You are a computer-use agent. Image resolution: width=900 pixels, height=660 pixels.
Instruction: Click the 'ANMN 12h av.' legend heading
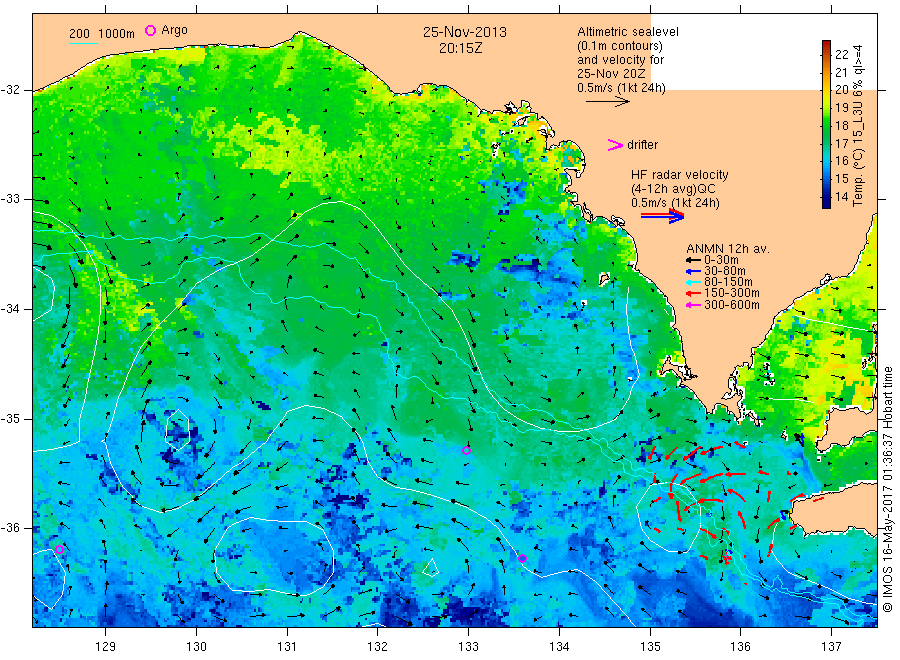[x=728, y=249]
